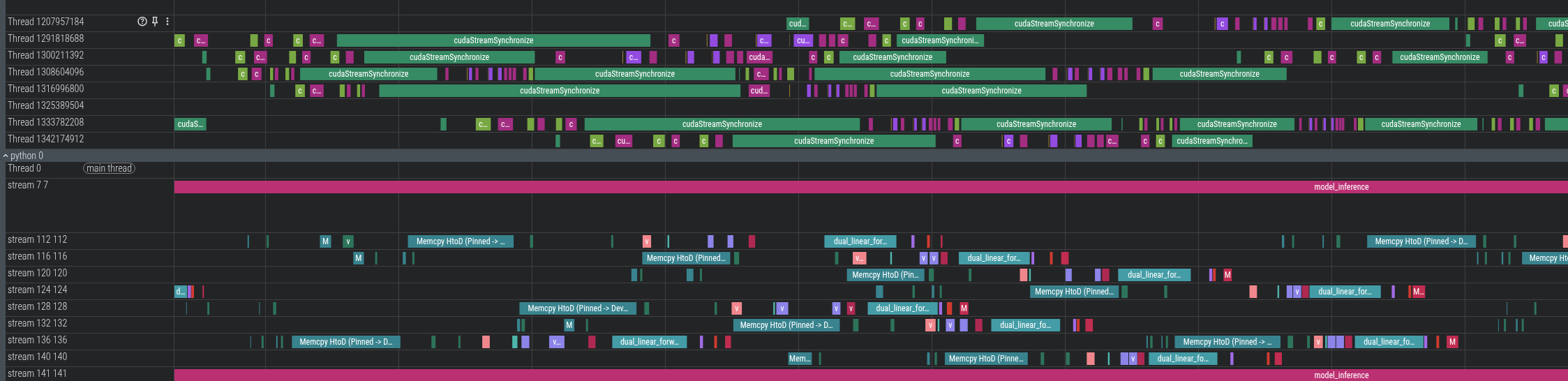Screen dimensions: 1568x381
Task: Select the "Mem..." slice on stream 140
Action: (x=800, y=359)
